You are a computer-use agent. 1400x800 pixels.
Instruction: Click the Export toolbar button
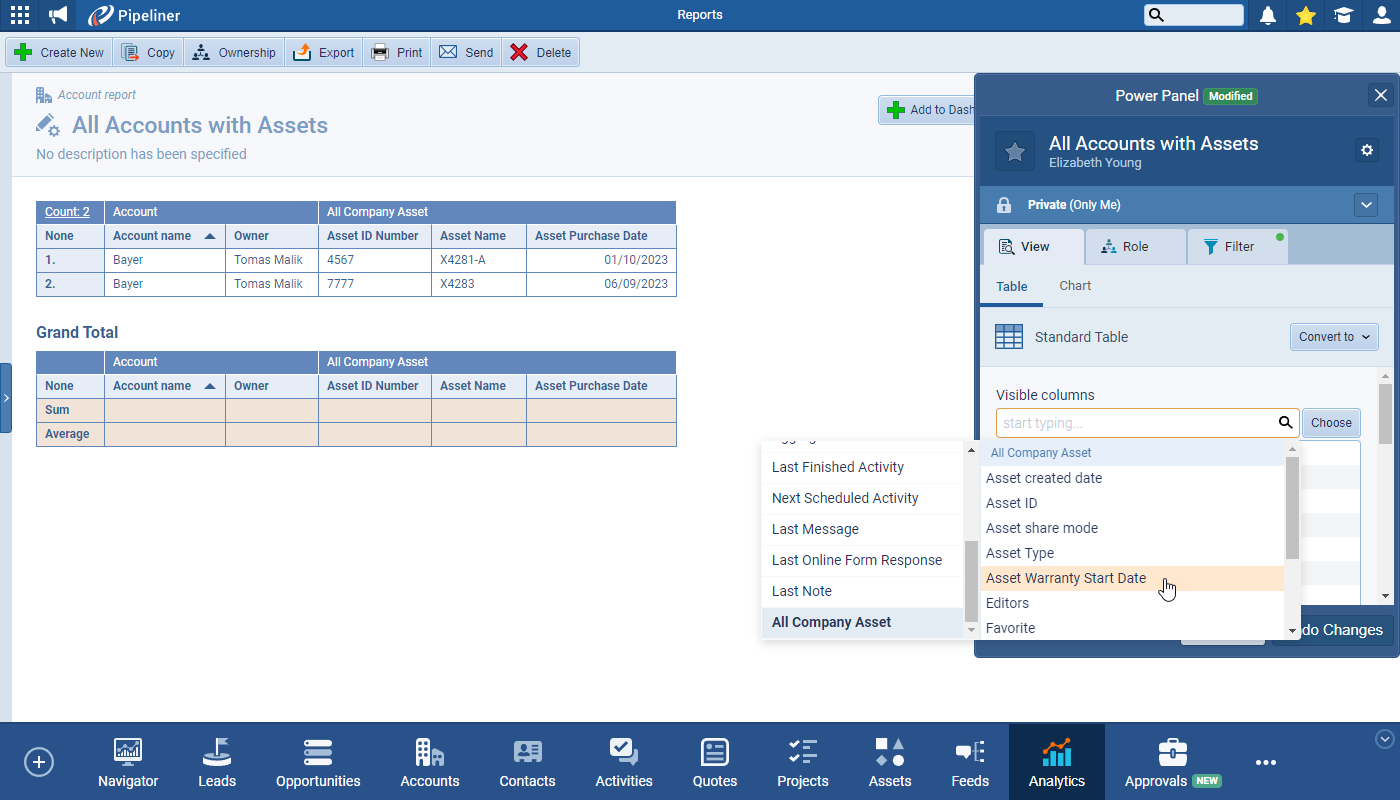click(324, 53)
